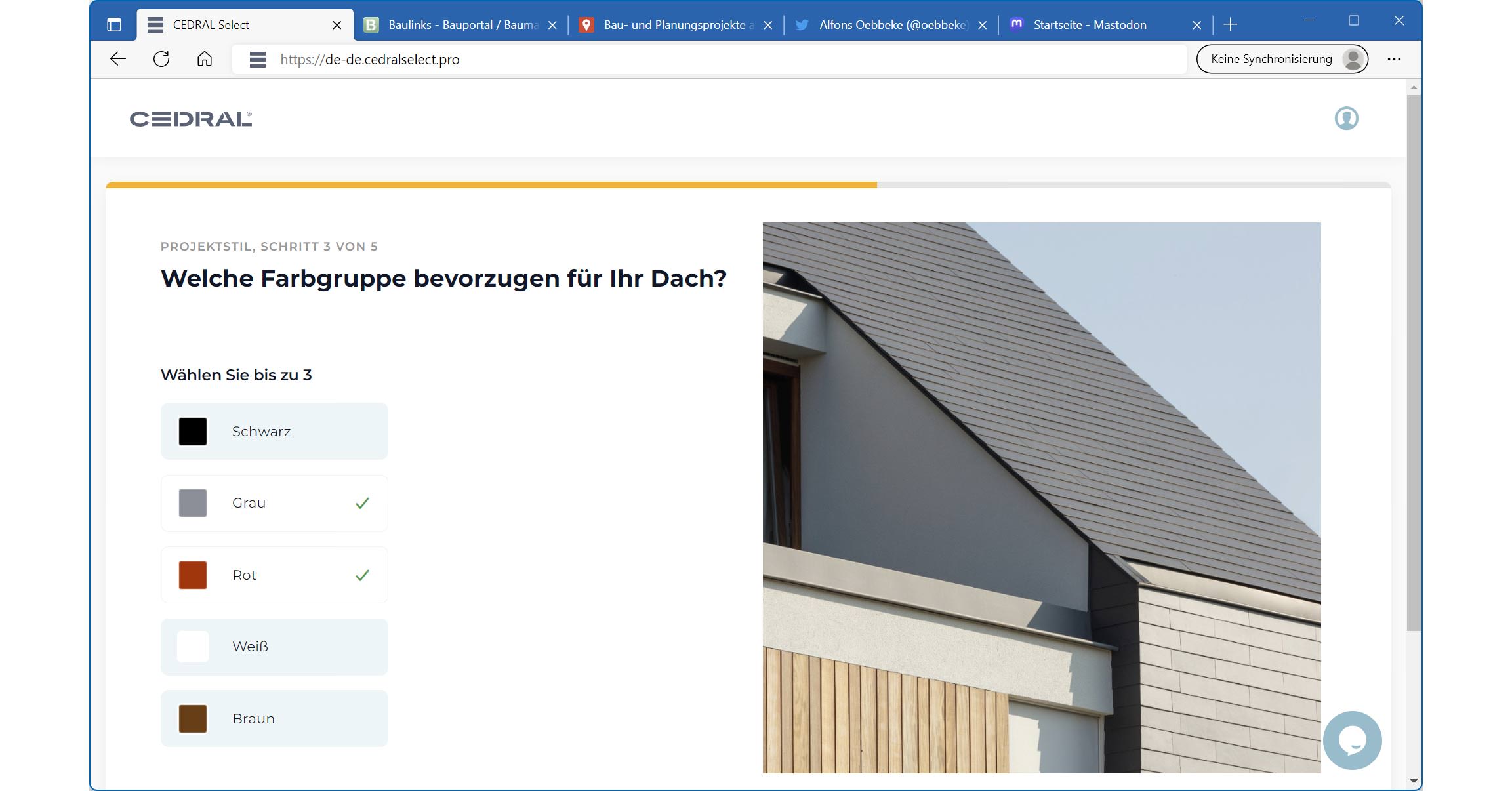The height and width of the screenshot is (791, 1512).
Task: Close the Startseite - Mastodon tab
Action: 1197,25
